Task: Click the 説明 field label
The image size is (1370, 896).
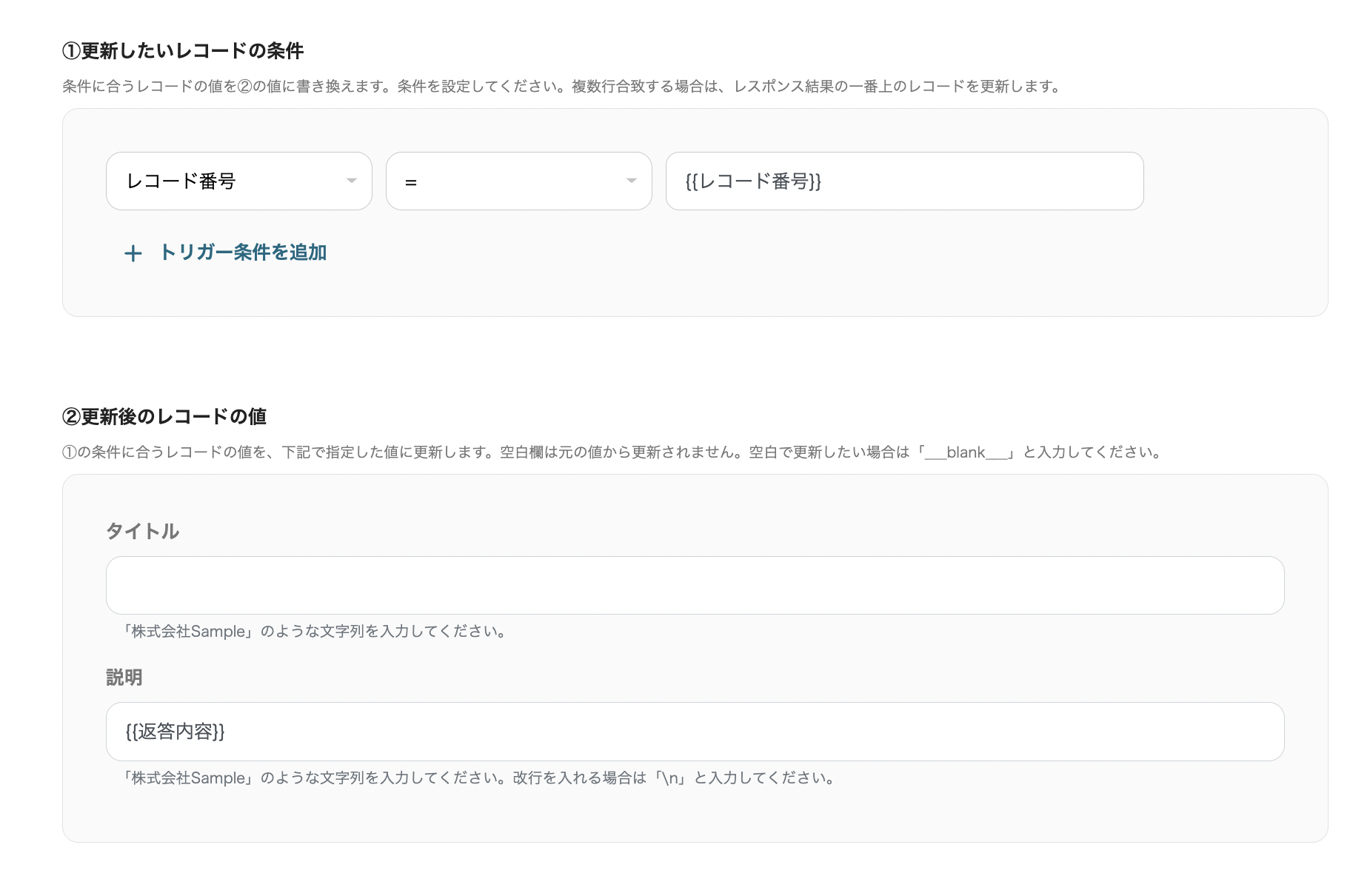Action: (124, 678)
